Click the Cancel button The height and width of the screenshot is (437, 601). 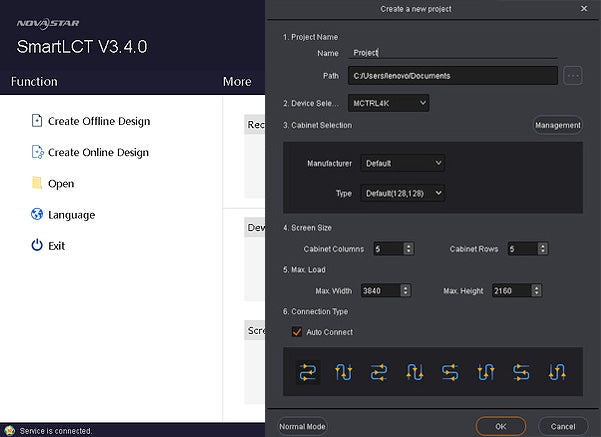pyautogui.click(x=563, y=426)
